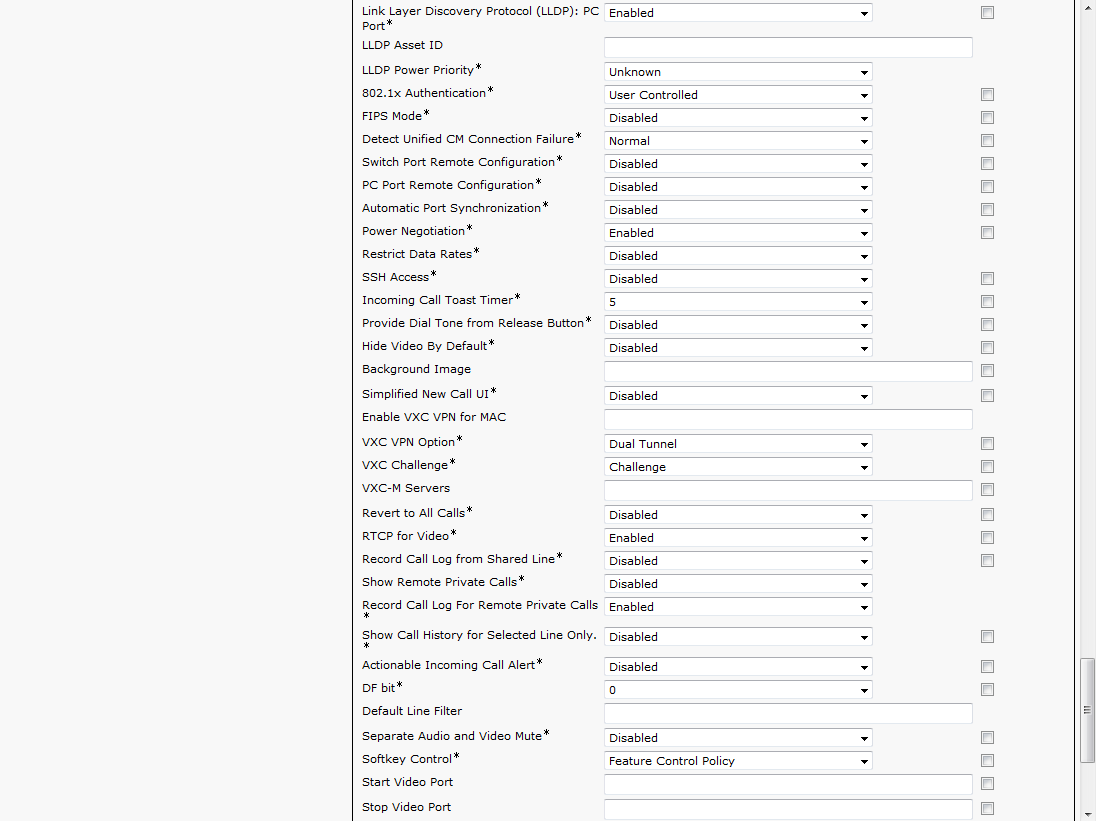Open the LLDP Power Priority dropdown

click(x=738, y=72)
